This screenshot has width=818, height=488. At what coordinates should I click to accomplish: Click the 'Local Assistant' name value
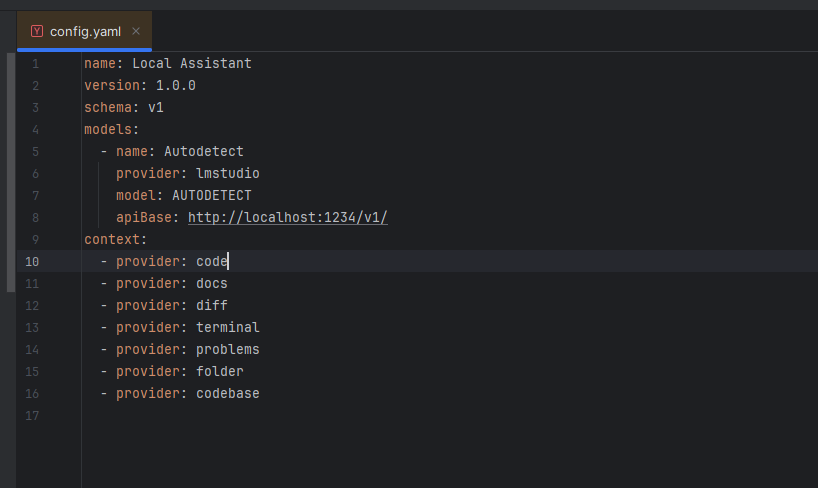191,63
